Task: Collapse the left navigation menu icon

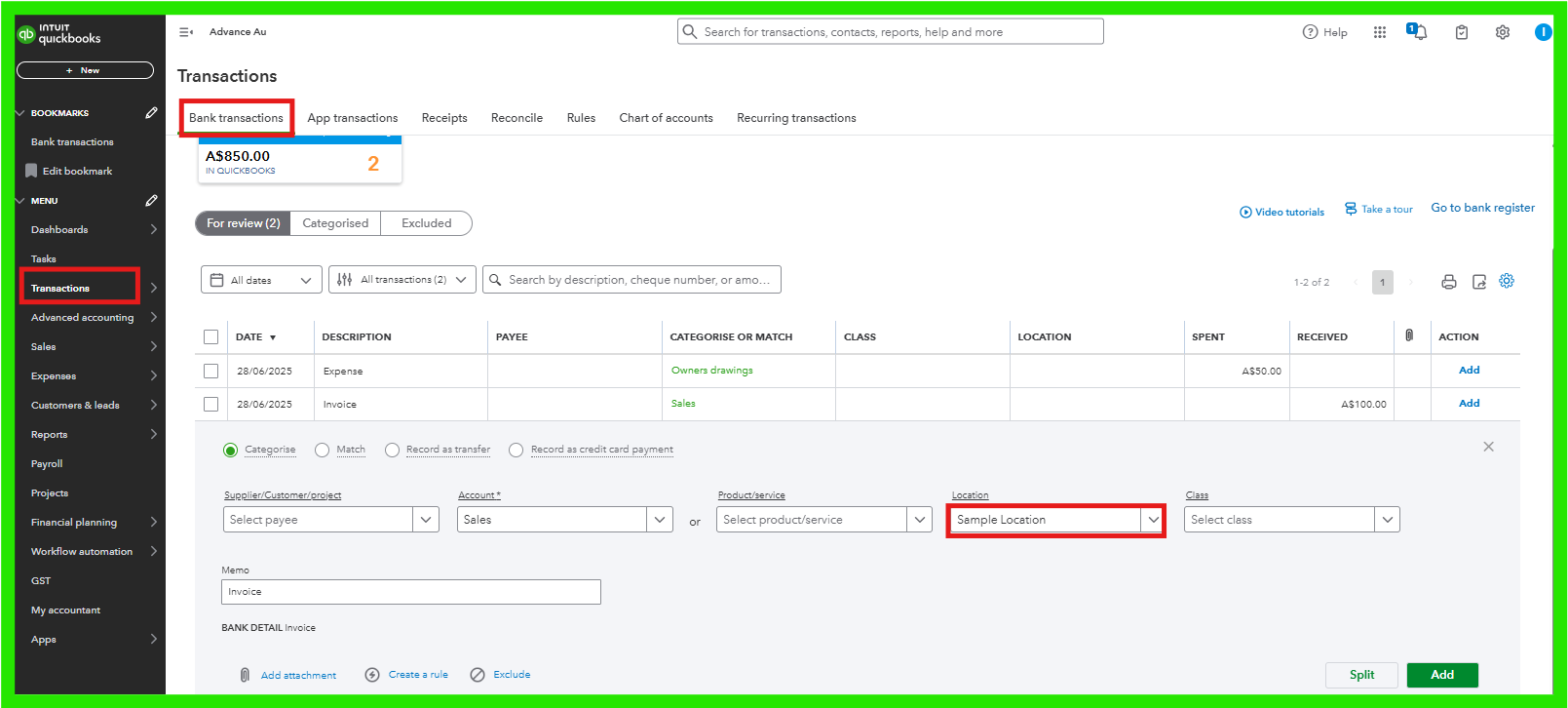Action: coord(185,32)
